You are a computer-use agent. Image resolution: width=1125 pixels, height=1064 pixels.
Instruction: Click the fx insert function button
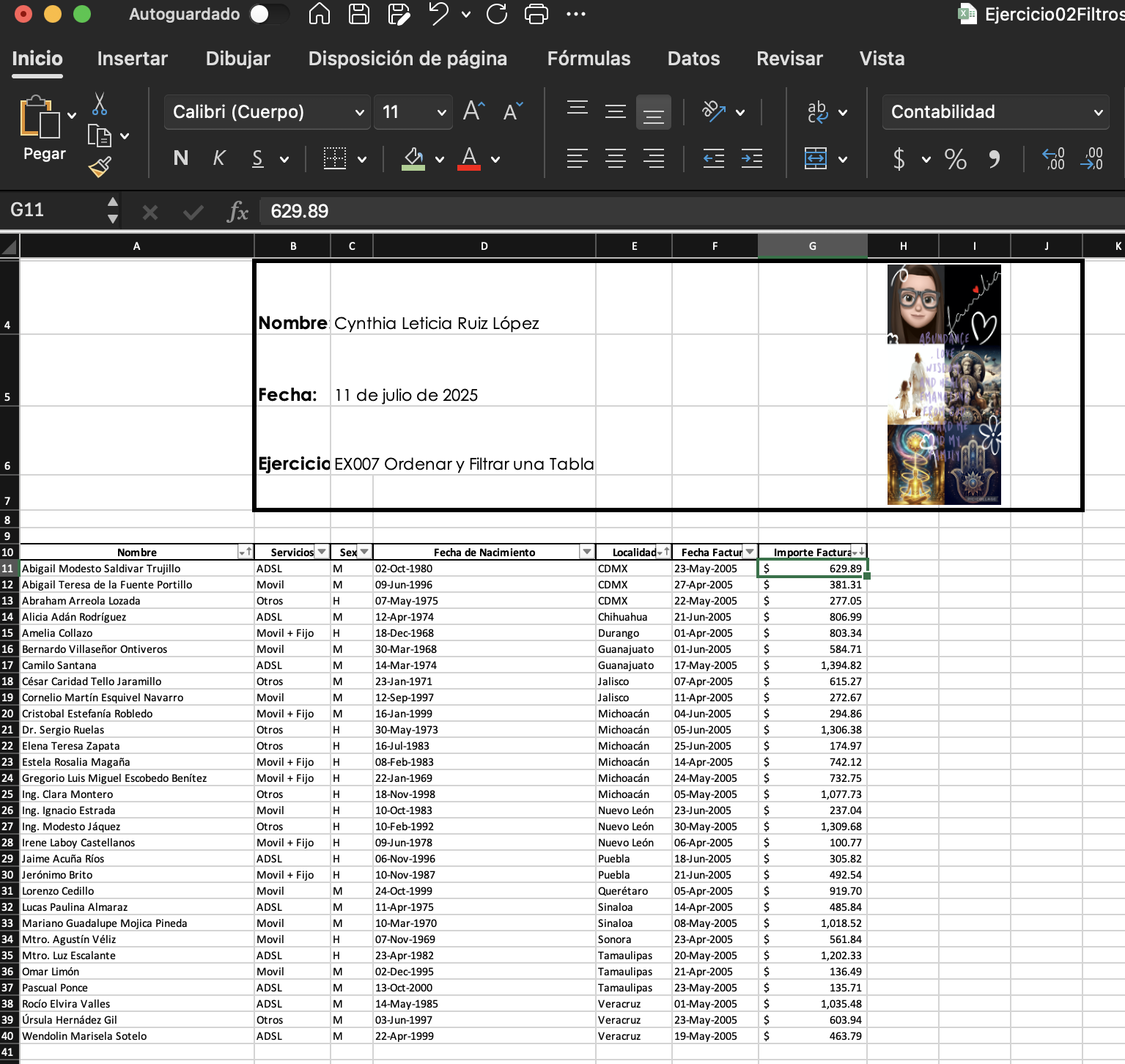(x=237, y=212)
